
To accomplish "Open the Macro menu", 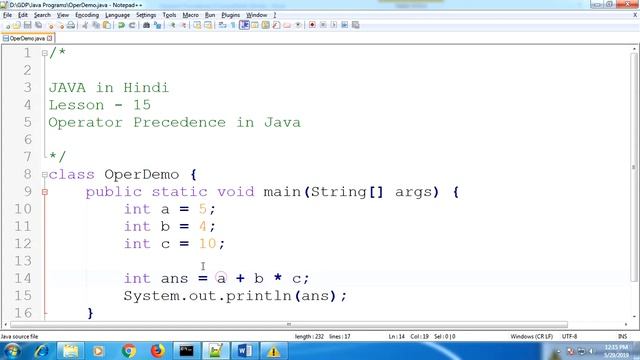I will pos(190,15).
